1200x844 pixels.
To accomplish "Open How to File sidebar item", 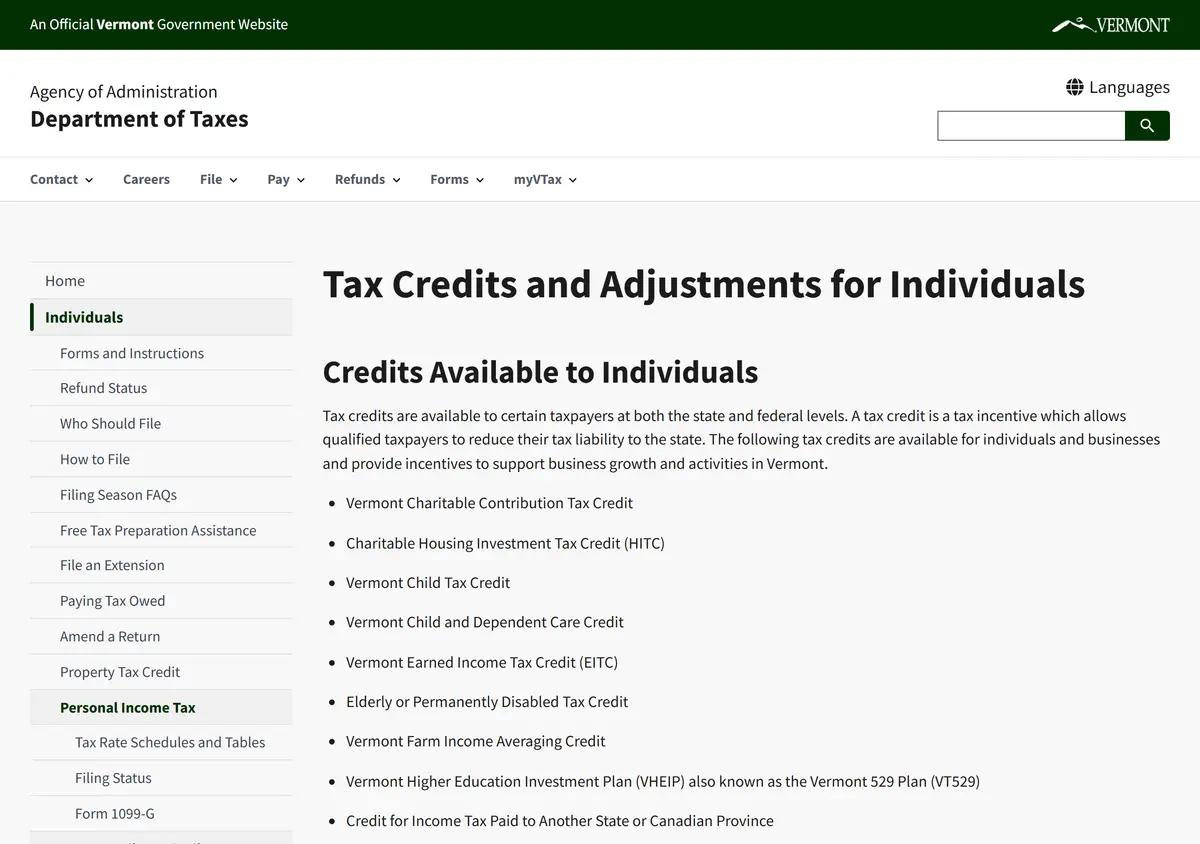I will (161, 459).
